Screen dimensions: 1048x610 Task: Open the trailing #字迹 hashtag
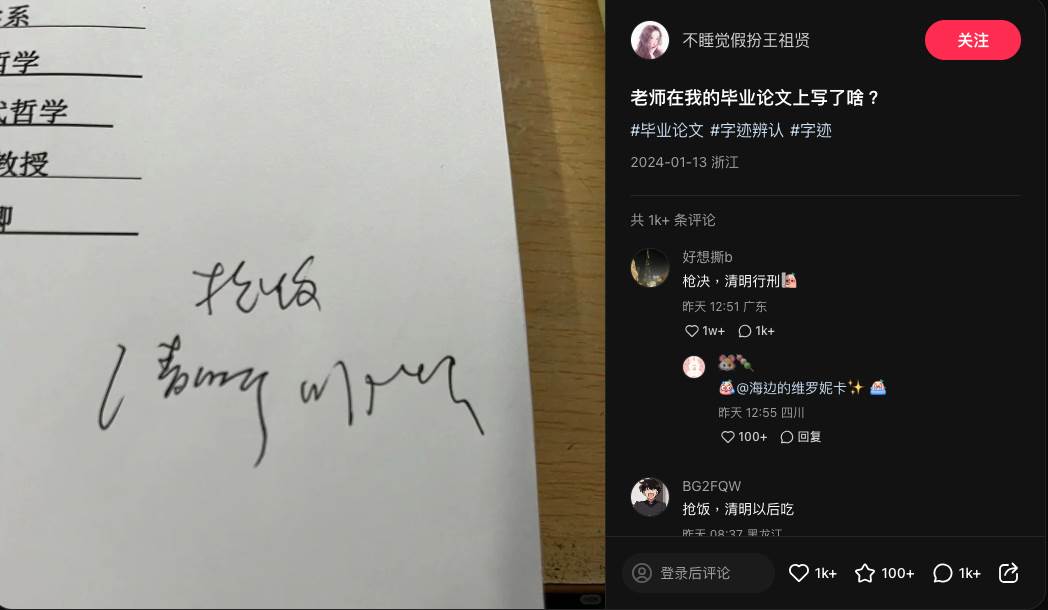click(x=811, y=130)
